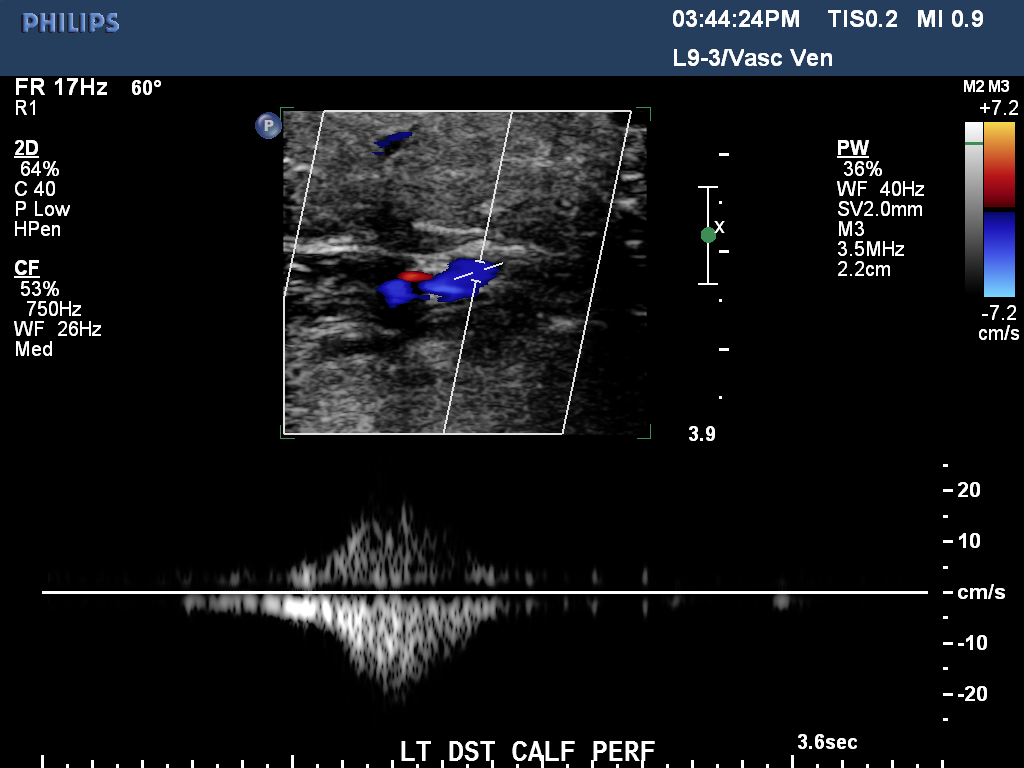Select the 2D settings heading
Image resolution: width=1024 pixels, height=768 pixels.
[x=27, y=148]
